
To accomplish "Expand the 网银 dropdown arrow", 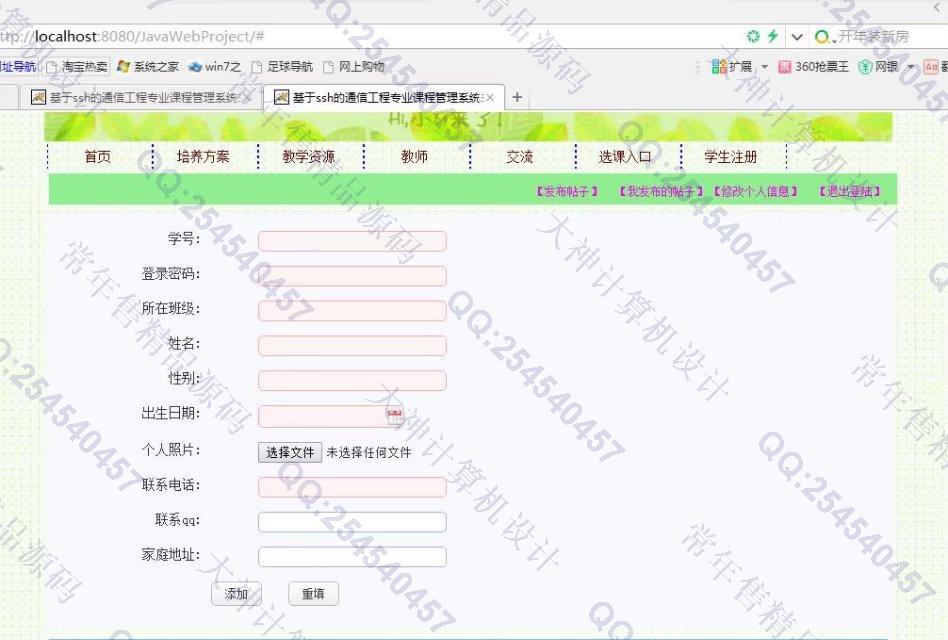I will coord(911,66).
